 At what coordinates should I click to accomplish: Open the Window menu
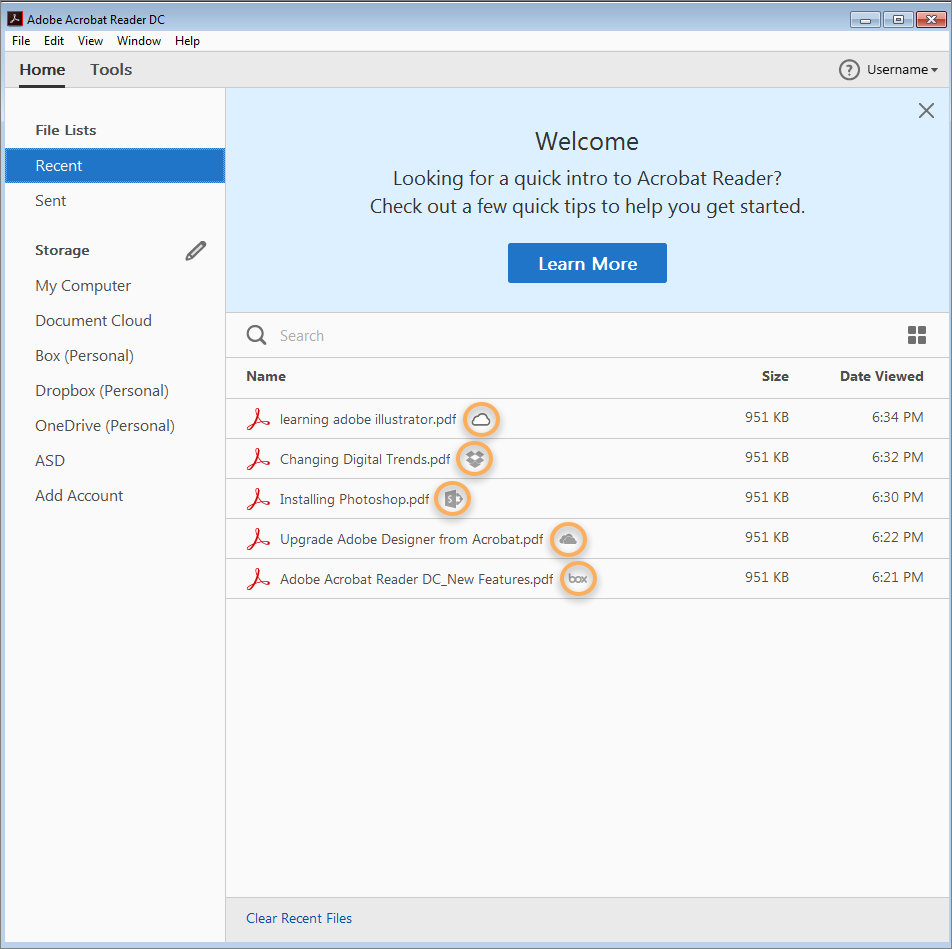point(138,41)
